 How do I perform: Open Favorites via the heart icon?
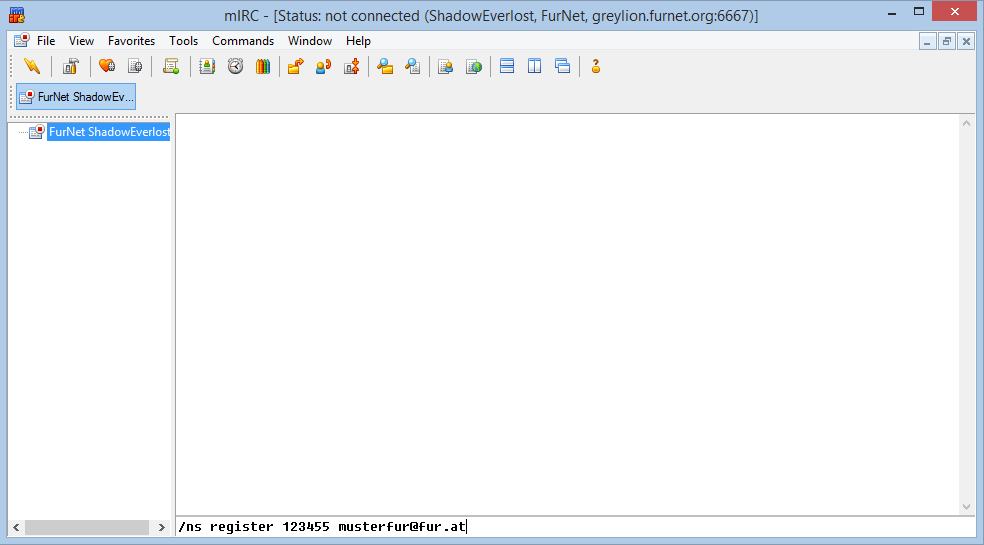click(107, 66)
